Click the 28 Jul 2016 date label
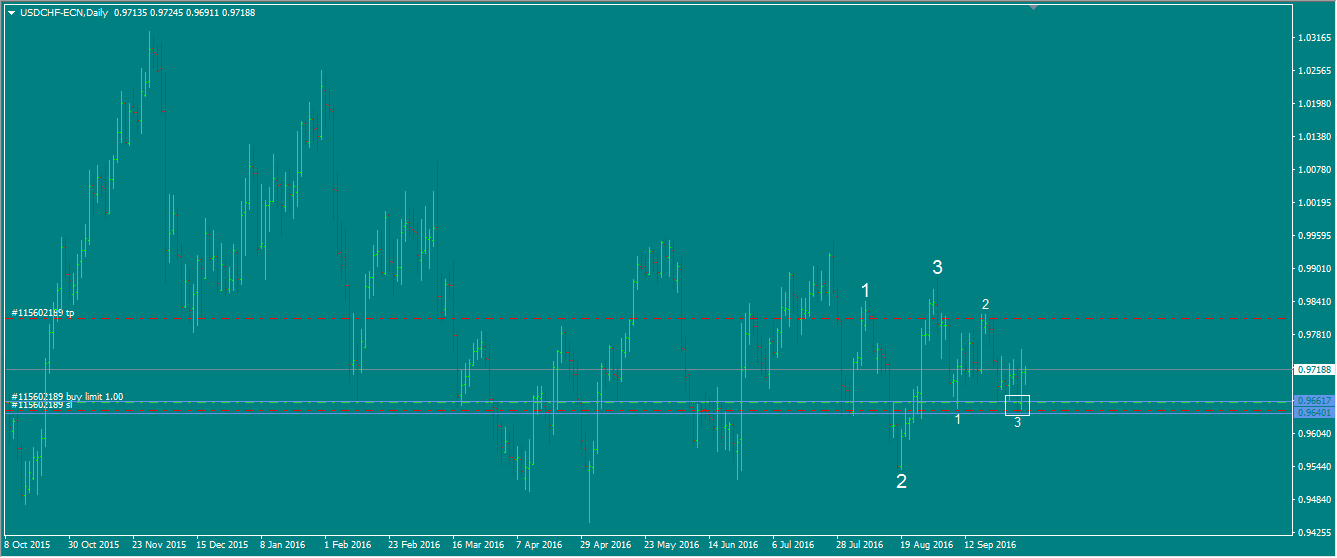1337x558 pixels. (860, 546)
